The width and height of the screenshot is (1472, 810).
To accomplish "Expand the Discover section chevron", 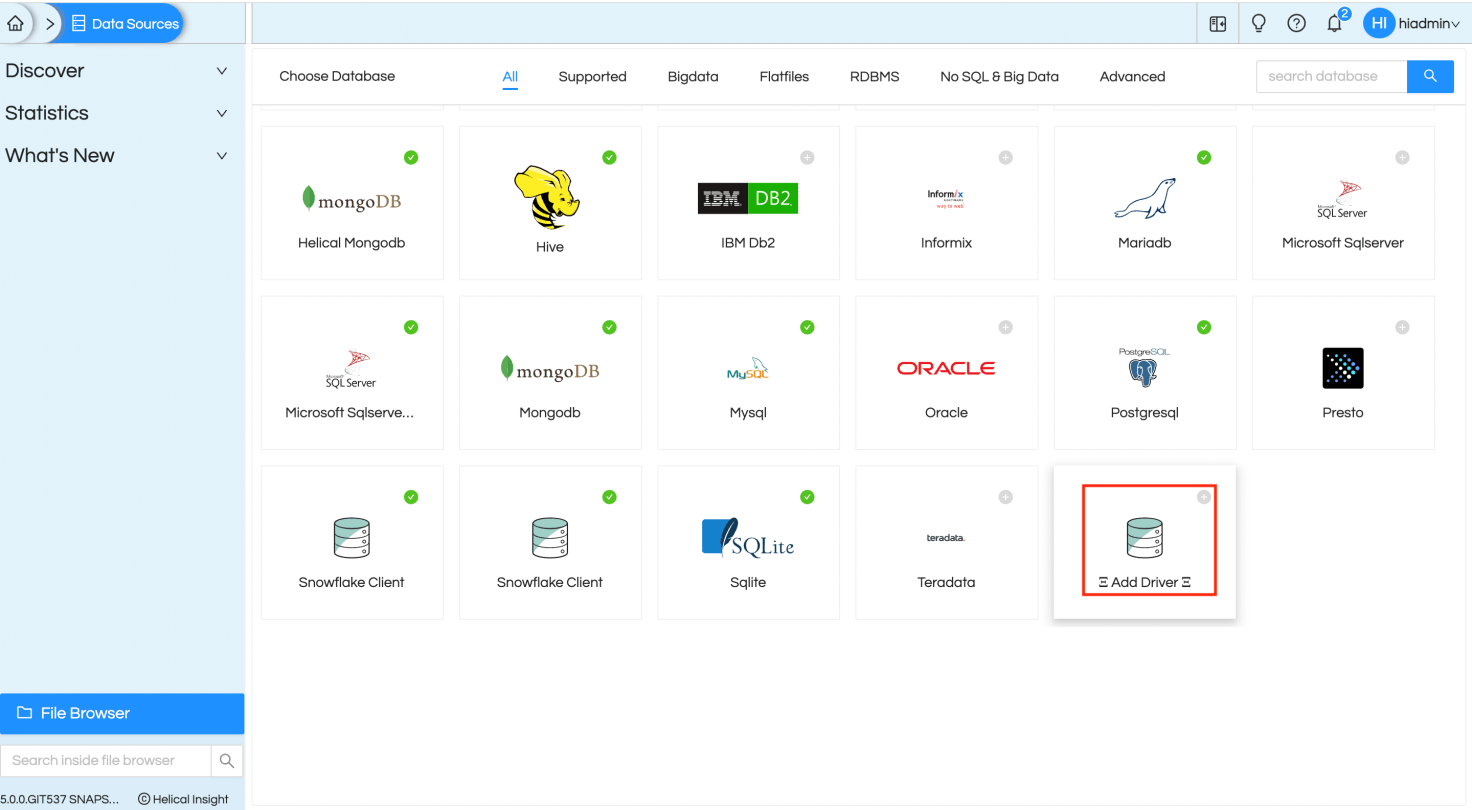I will [222, 71].
